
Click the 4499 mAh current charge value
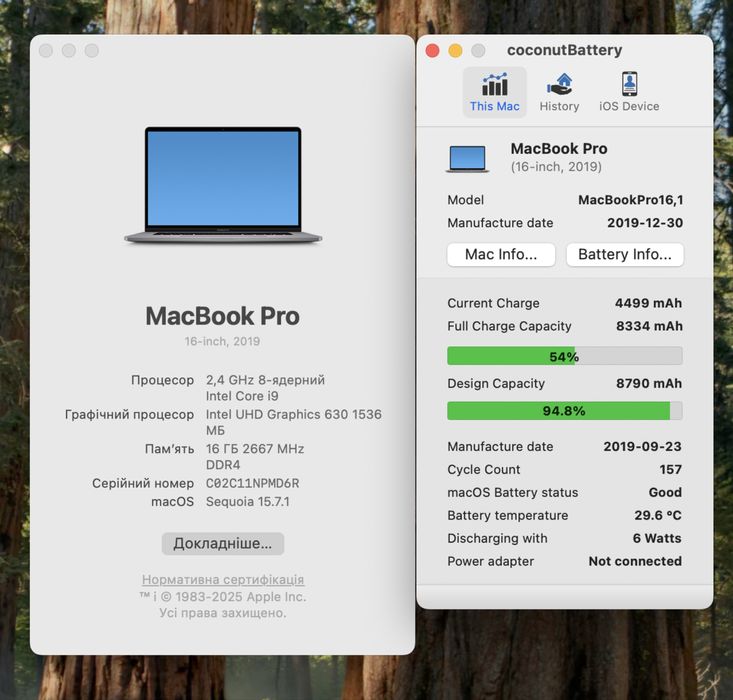[648, 303]
